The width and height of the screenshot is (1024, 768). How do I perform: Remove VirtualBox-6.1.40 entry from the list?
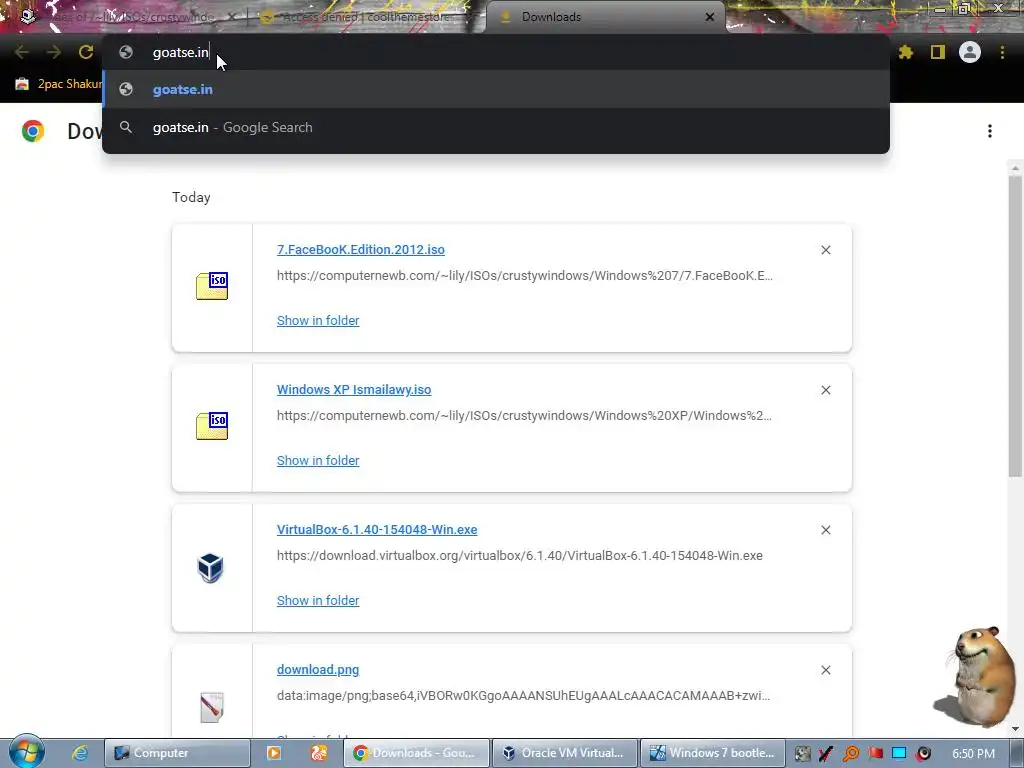point(825,530)
